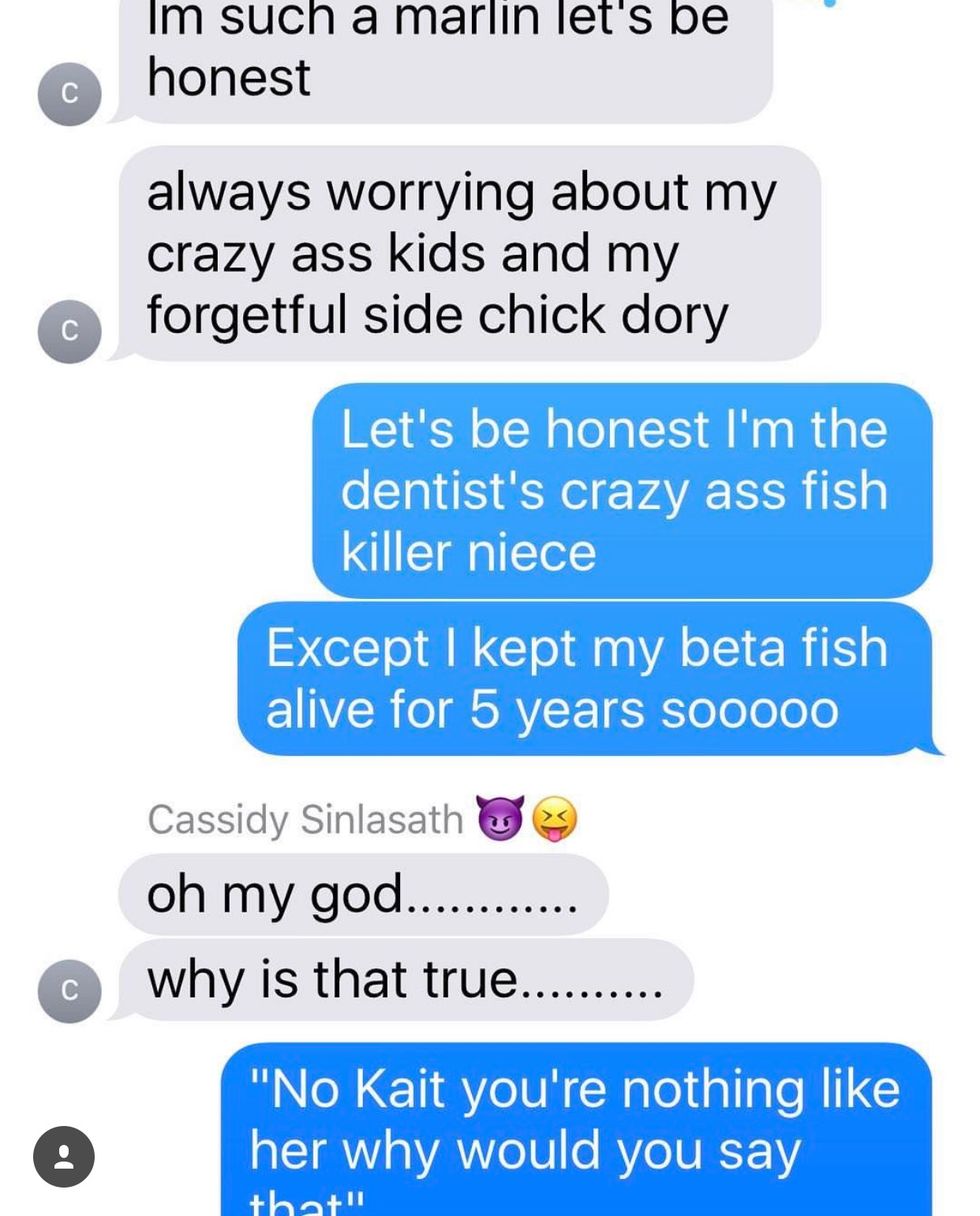Tap the "Except I kept my beta fish" bubble
The image size is (980, 1216).
(x=585, y=678)
